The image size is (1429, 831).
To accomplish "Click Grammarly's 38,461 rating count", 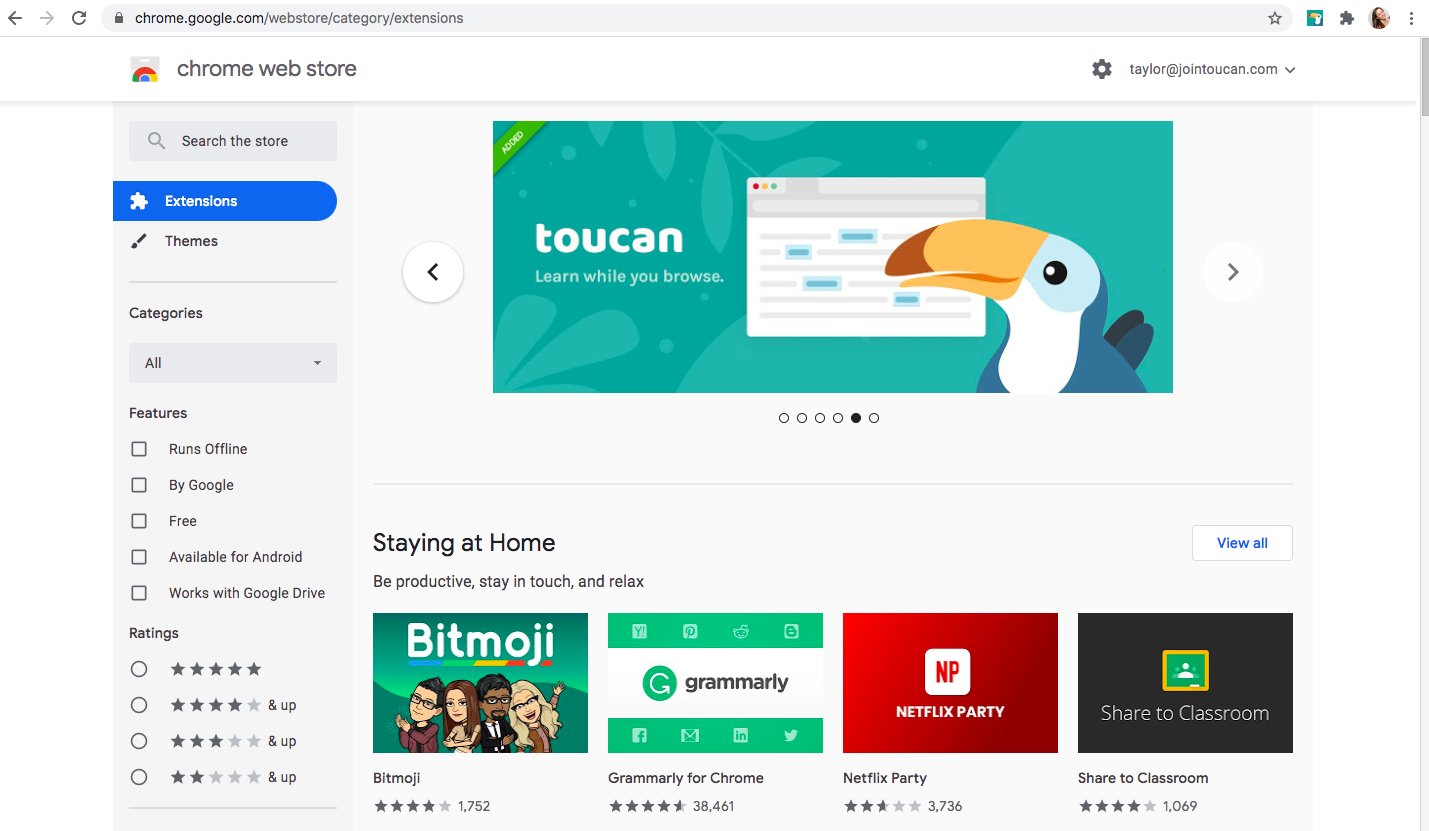I will click(713, 806).
